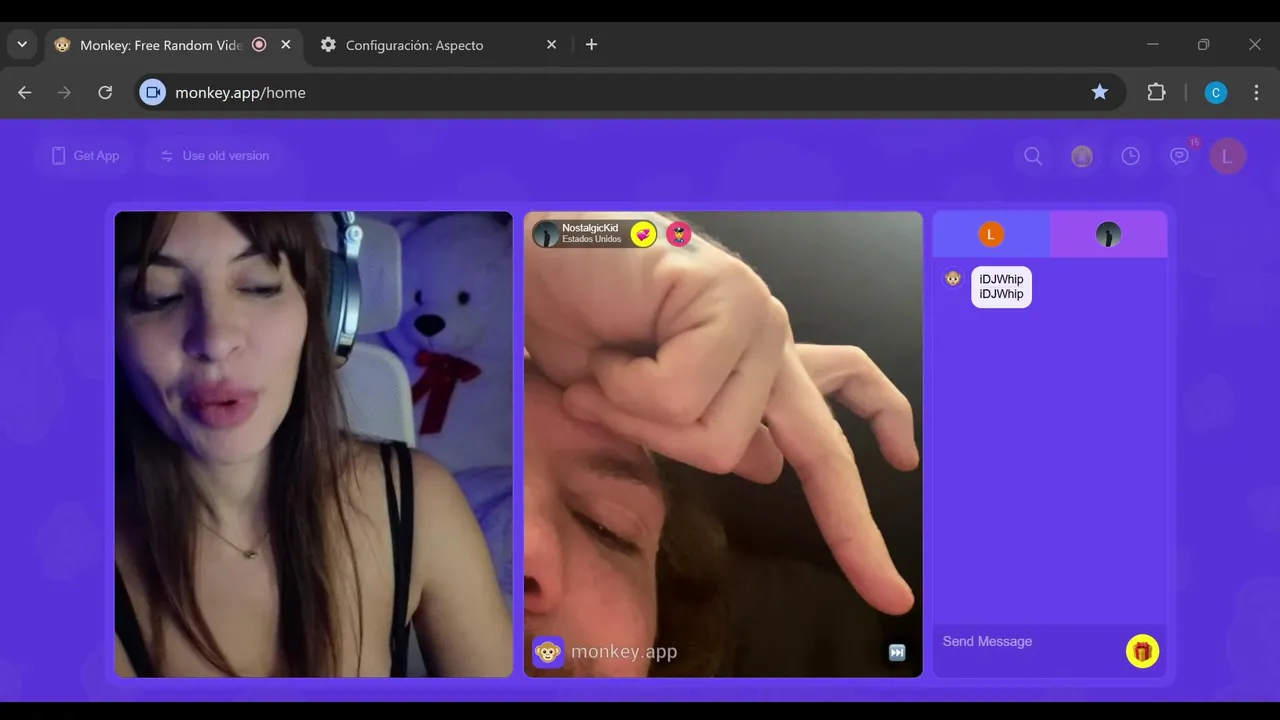Bookmark this page with the star icon
Viewport: 1280px width, 720px height.
click(x=1100, y=92)
